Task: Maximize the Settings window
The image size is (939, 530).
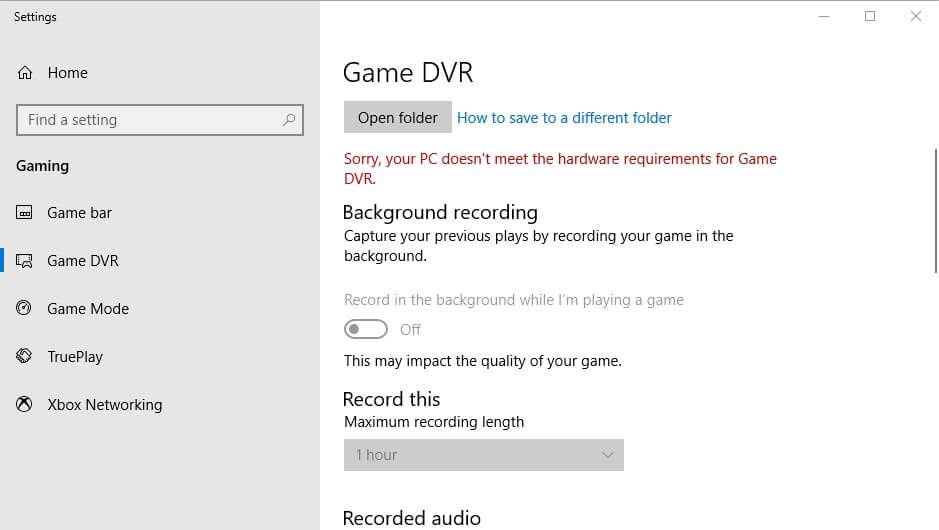Action: [870, 16]
